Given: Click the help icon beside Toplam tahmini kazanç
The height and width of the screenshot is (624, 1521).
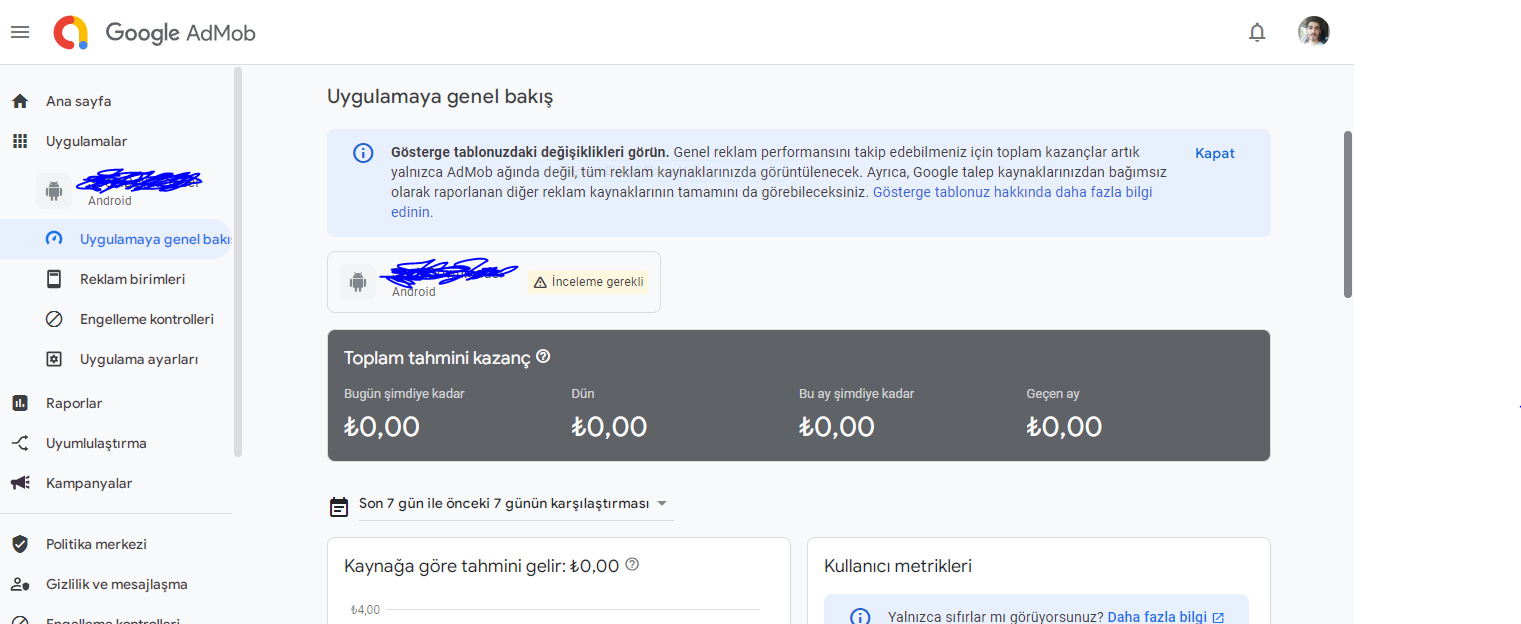Looking at the screenshot, I should [x=543, y=356].
